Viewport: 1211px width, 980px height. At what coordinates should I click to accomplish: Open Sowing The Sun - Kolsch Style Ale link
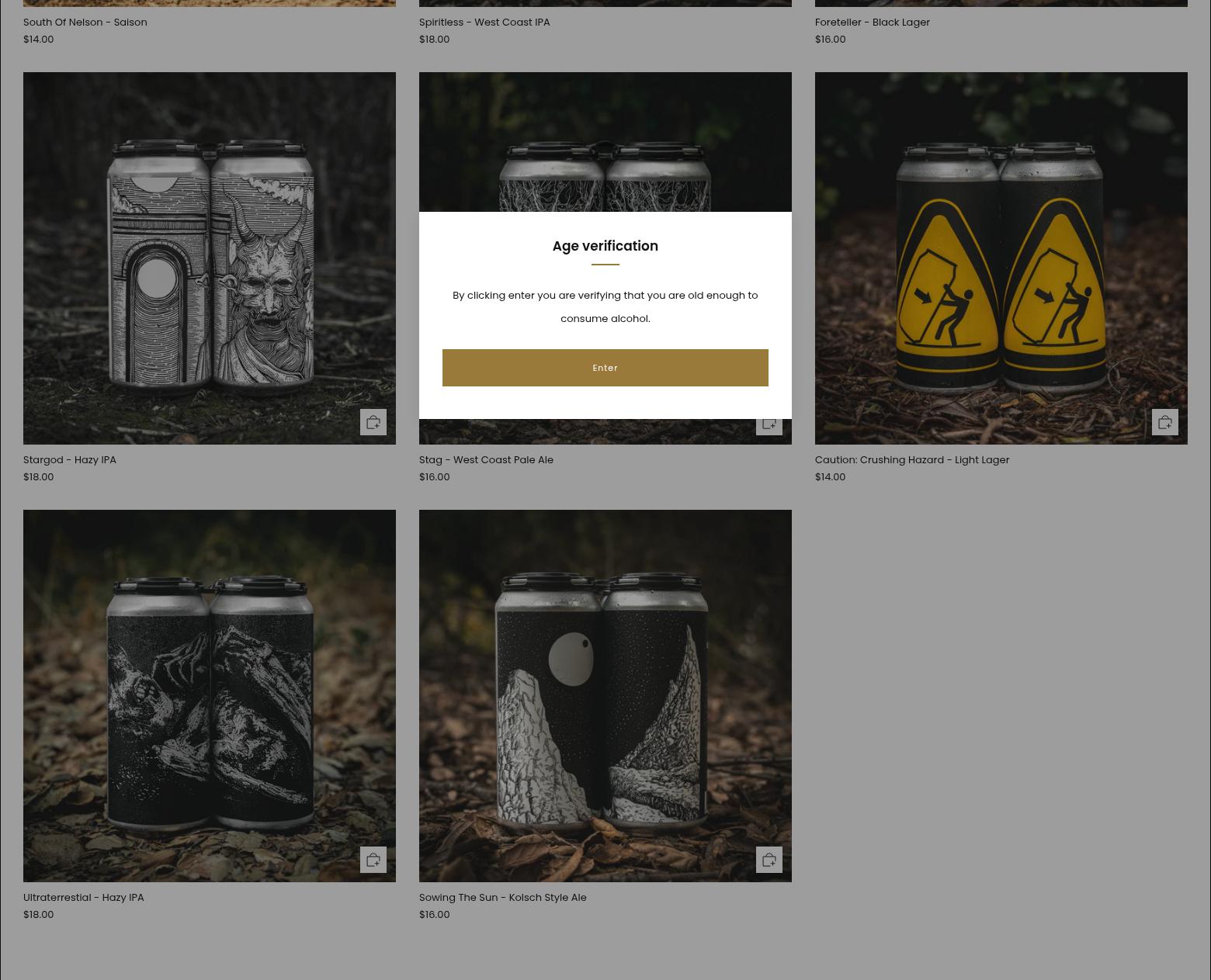pos(502,898)
